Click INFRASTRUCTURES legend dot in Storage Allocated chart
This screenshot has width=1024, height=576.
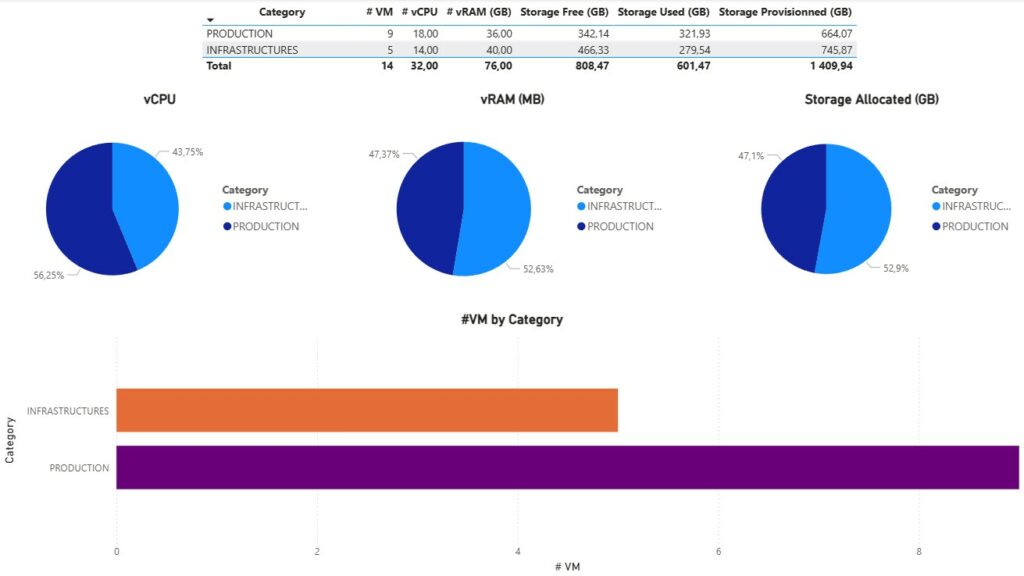coord(936,207)
